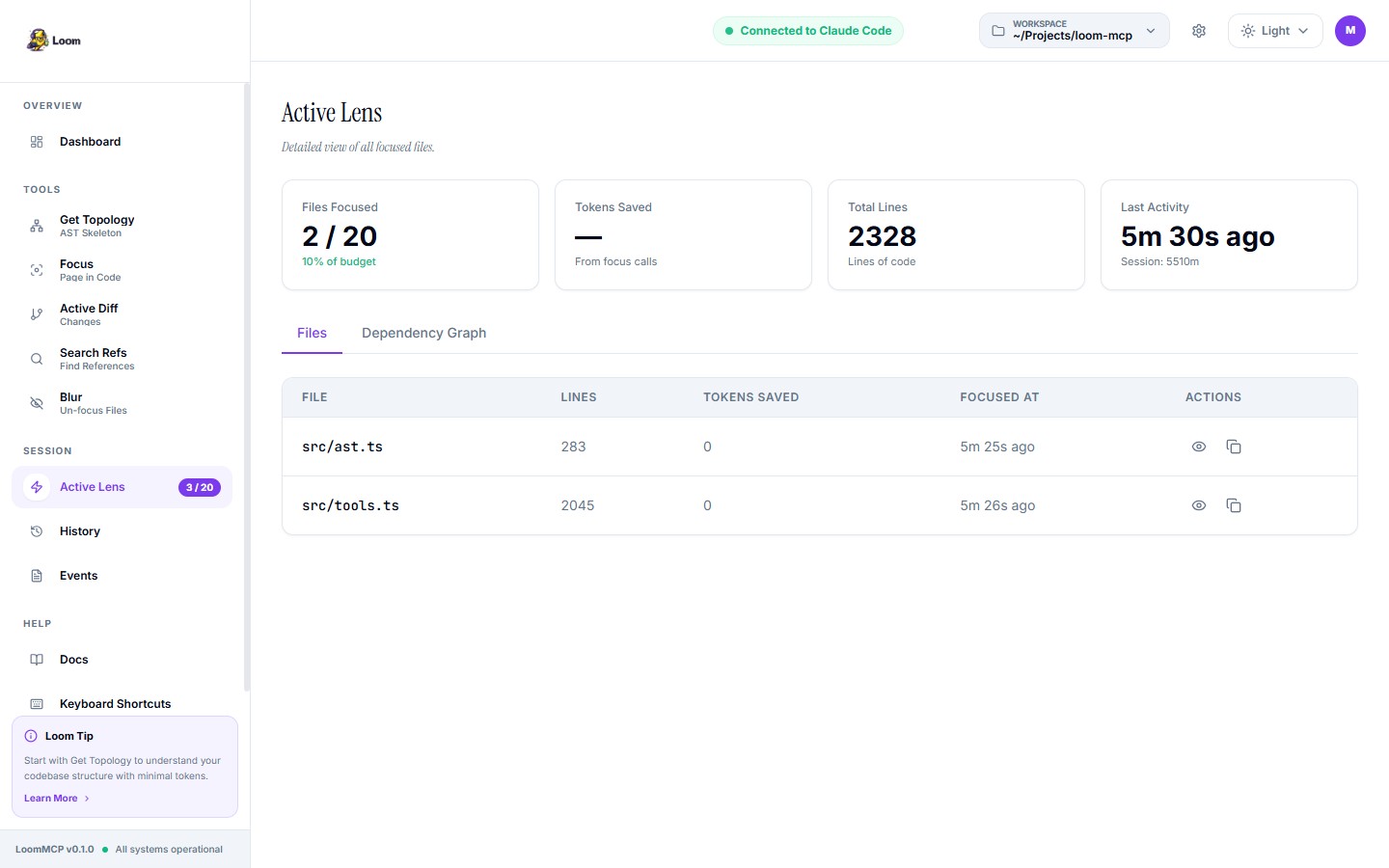The image size is (1389, 868).
Task: Open the Events panel
Action: pyautogui.click(x=78, y=575)
